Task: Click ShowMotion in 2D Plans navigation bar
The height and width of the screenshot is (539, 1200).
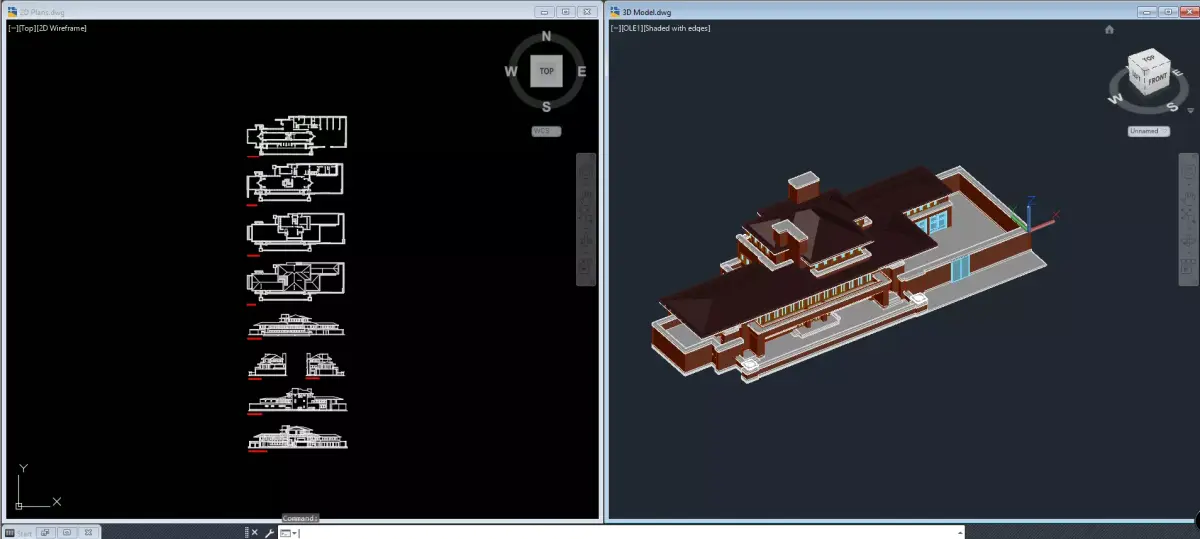Action: (586, 265)
